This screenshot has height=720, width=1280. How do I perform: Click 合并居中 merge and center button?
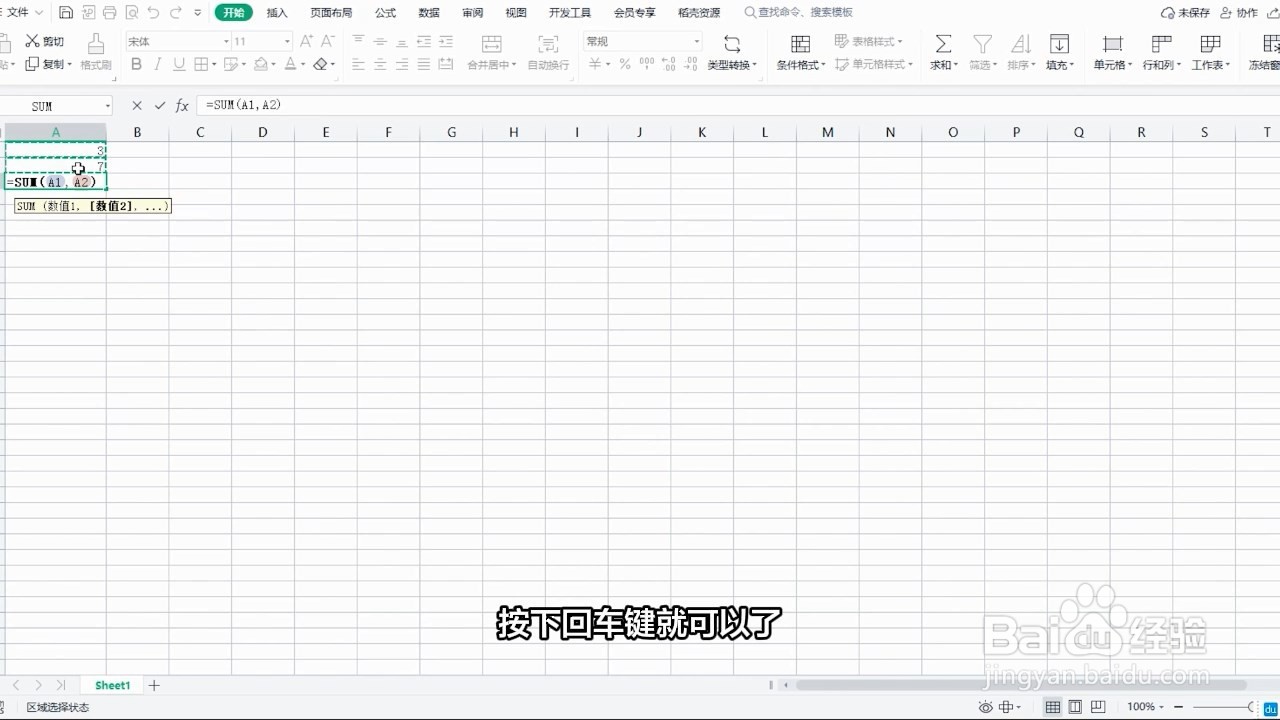click(492, 52)
